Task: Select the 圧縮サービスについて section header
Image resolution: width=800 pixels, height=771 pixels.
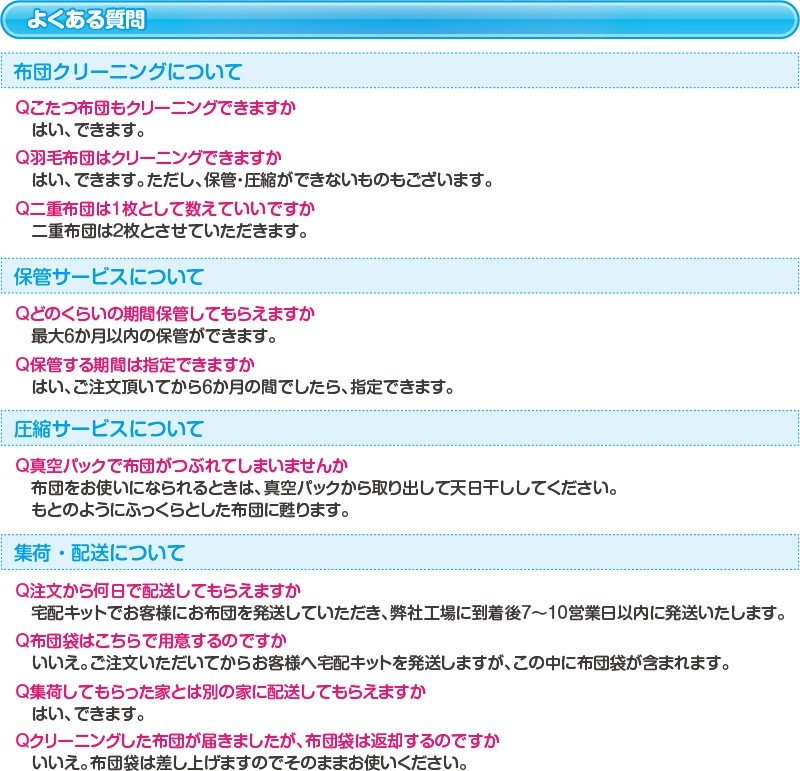Action: point(109,430)
